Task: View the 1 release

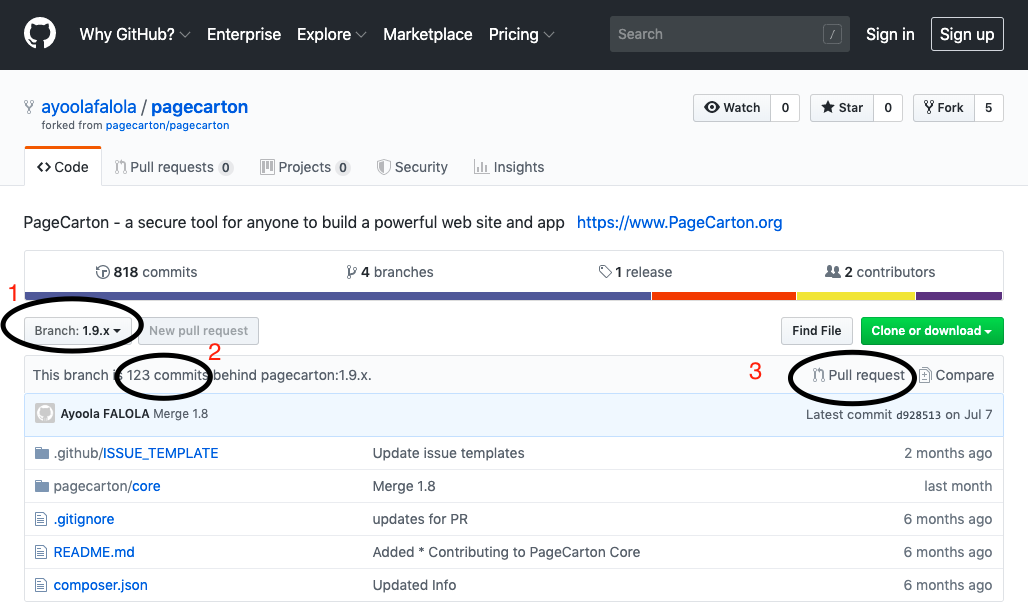Action: [635, 272]
